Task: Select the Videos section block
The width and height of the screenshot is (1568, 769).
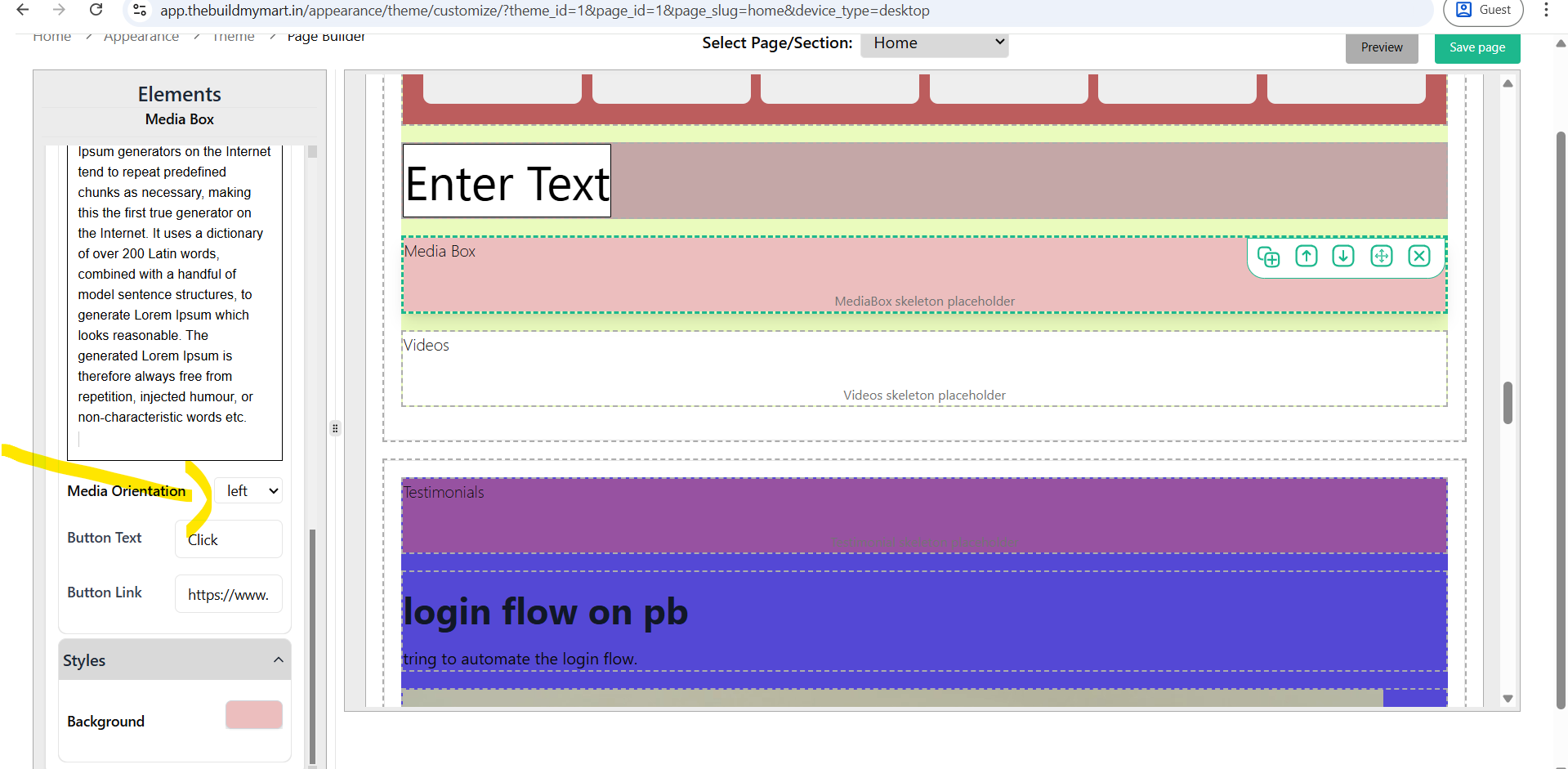Action: 924,369
